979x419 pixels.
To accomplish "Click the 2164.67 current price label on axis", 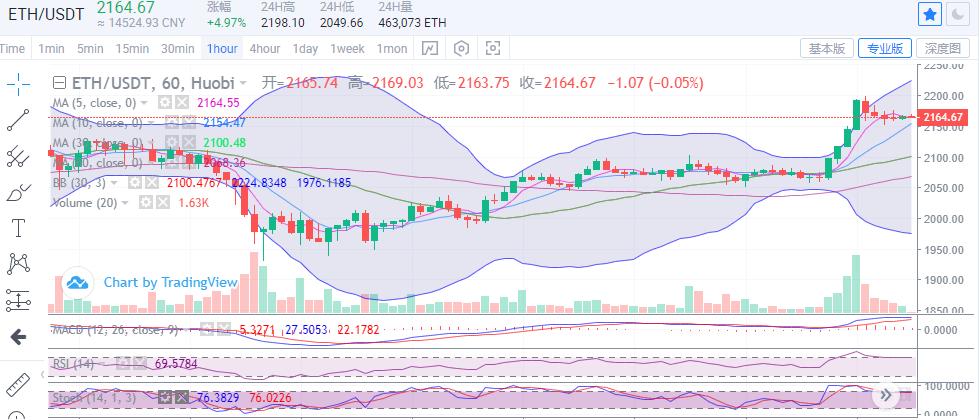I will click(x=942, y=117).
